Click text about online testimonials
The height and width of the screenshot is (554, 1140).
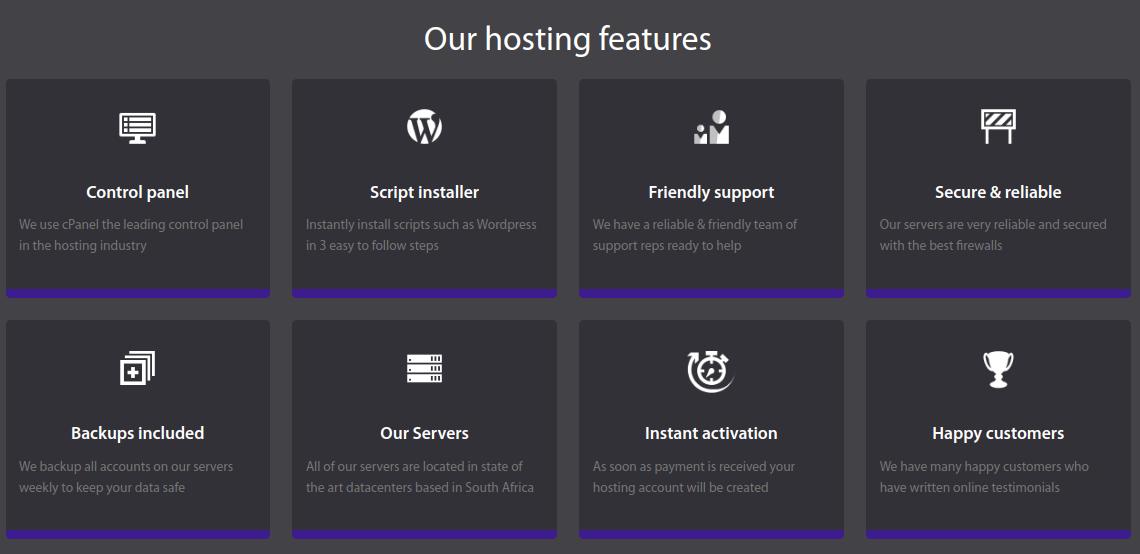pyautogui.click(x=984, y=476)
